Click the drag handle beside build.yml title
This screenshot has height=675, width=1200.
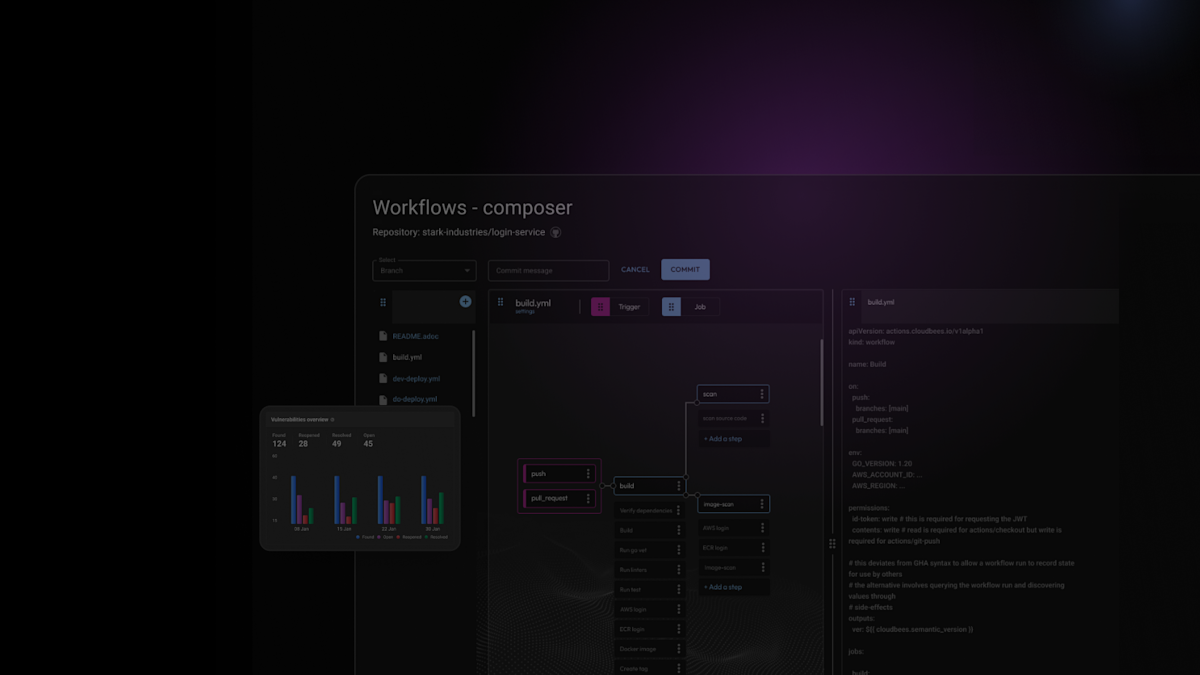(x=501, y=302)
